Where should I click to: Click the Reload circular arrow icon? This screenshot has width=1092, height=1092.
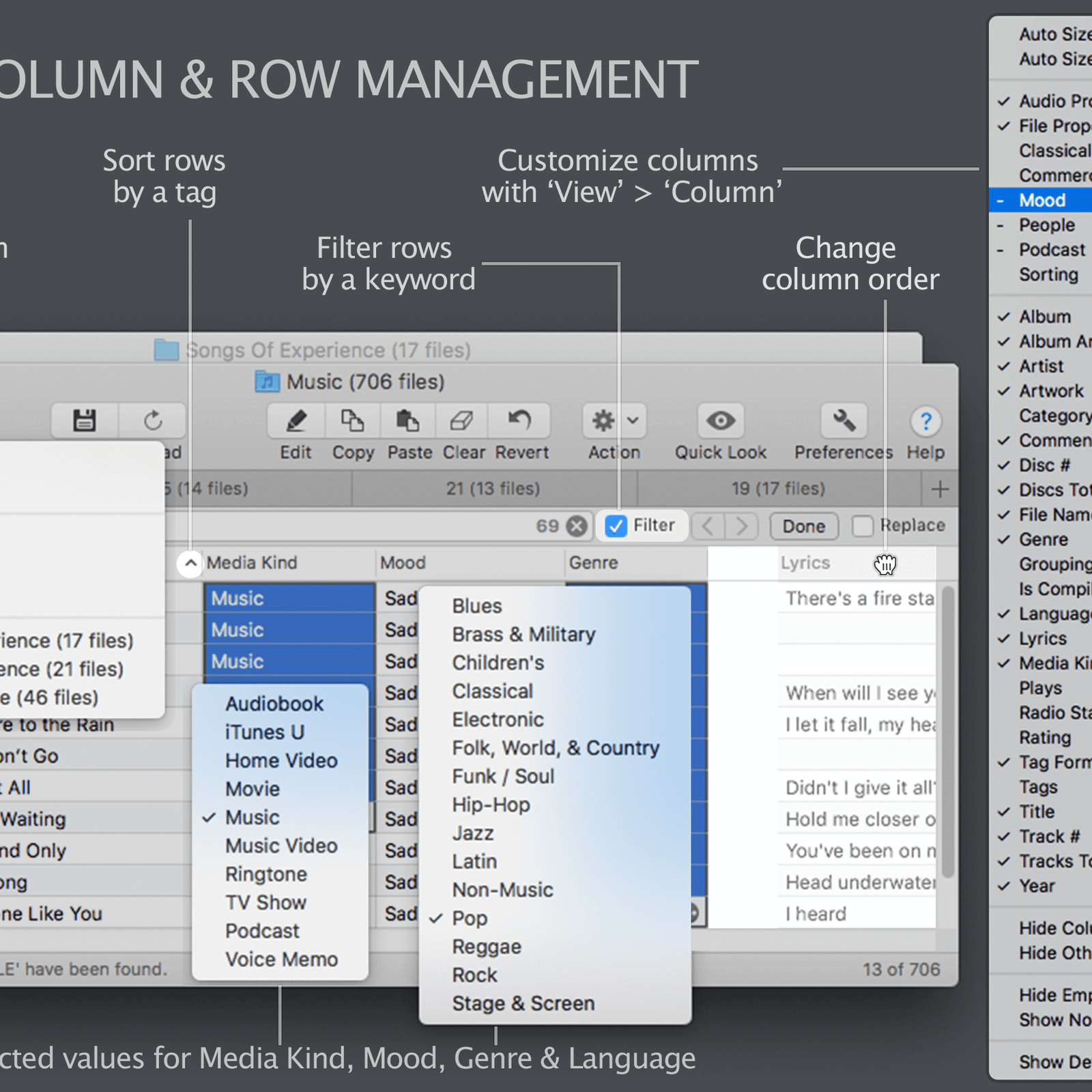153,420
